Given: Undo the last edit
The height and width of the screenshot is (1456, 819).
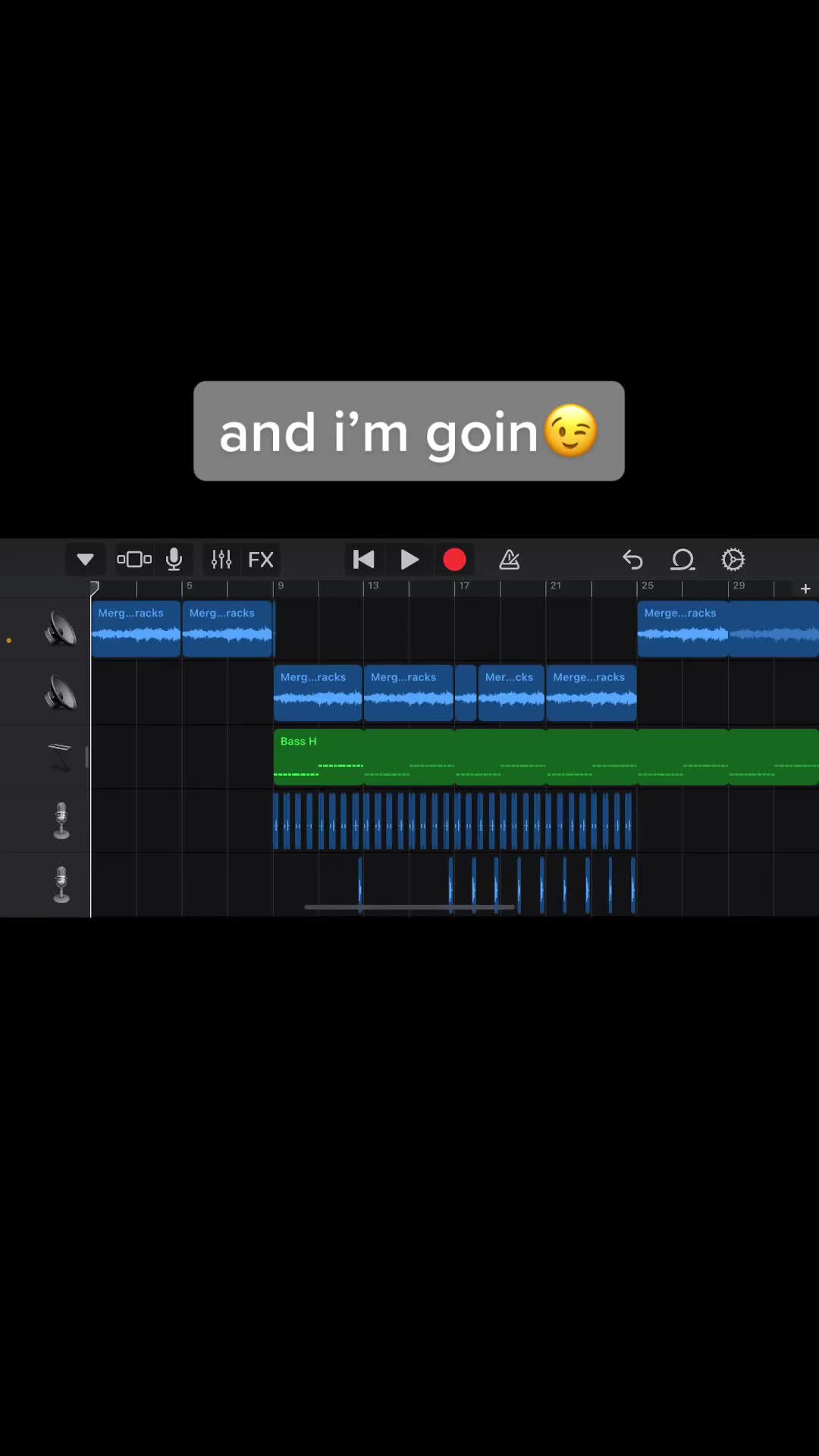Looking at the screenshot, I should [x=632, y=560].
